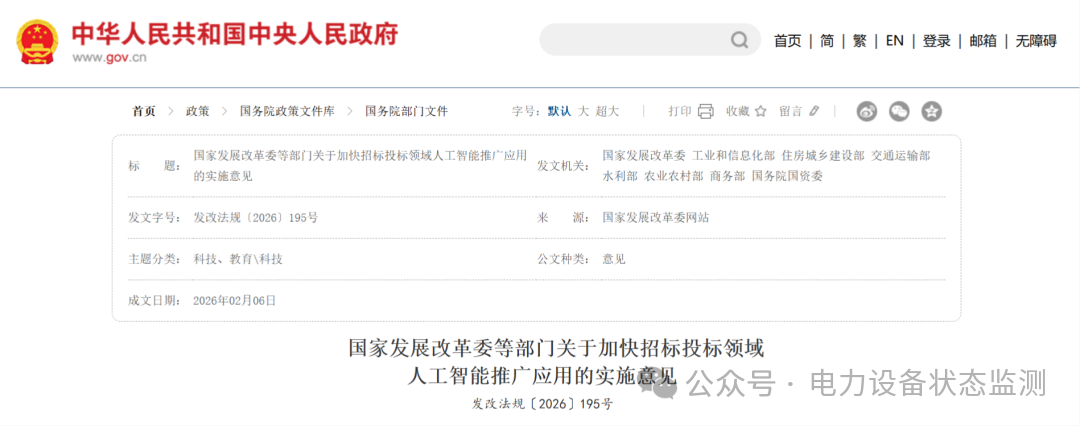Click the 成文日期 field label
The width and height of the screenshot is (1080, 426).
[x=155, y=301]
